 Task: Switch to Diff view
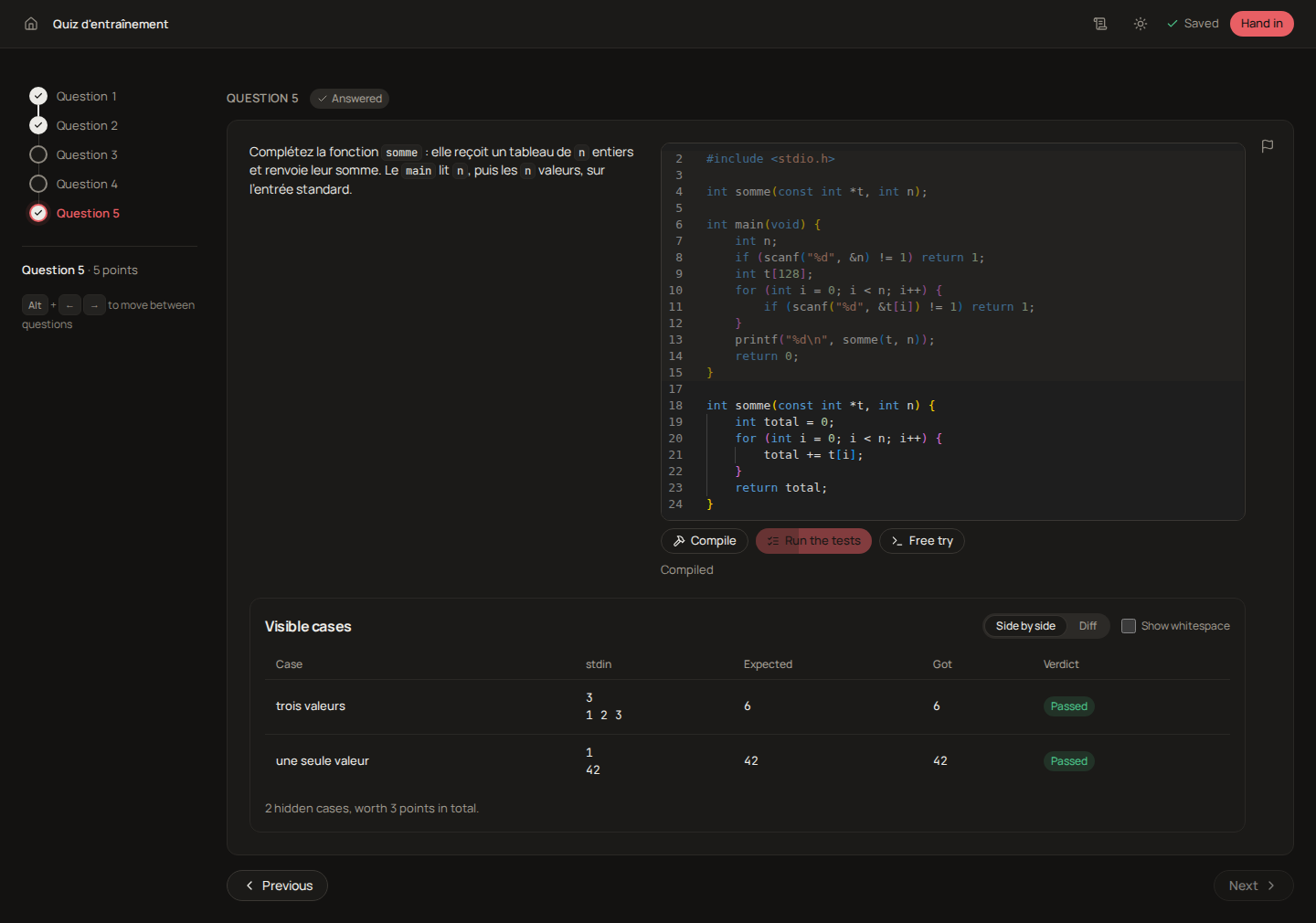coord(1088,626)
